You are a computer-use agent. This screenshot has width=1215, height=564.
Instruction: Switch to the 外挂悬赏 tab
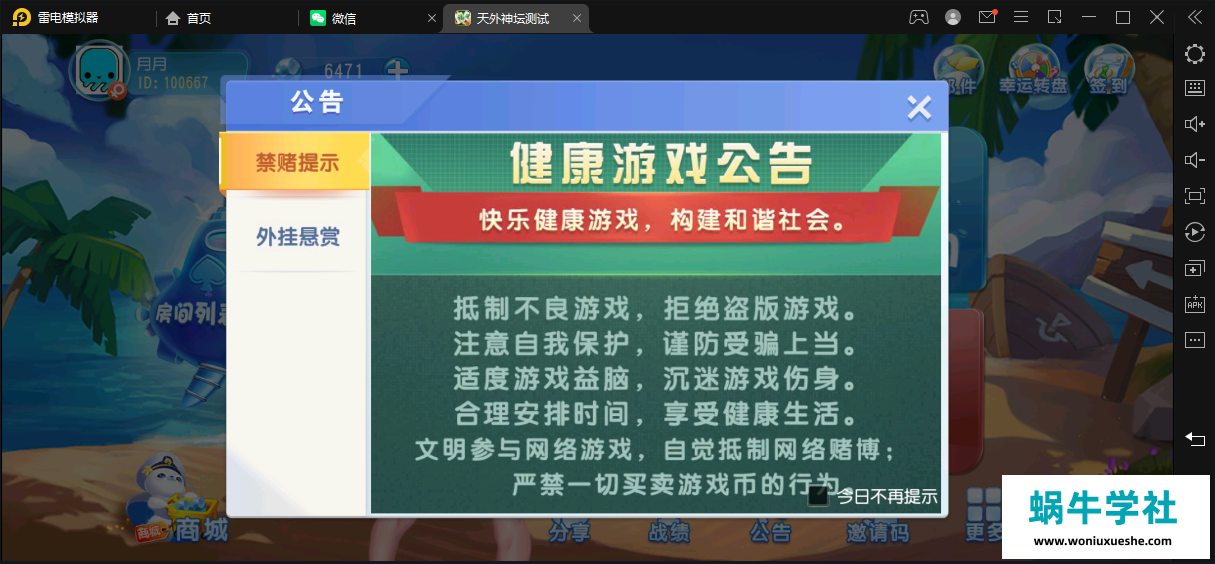297,237
